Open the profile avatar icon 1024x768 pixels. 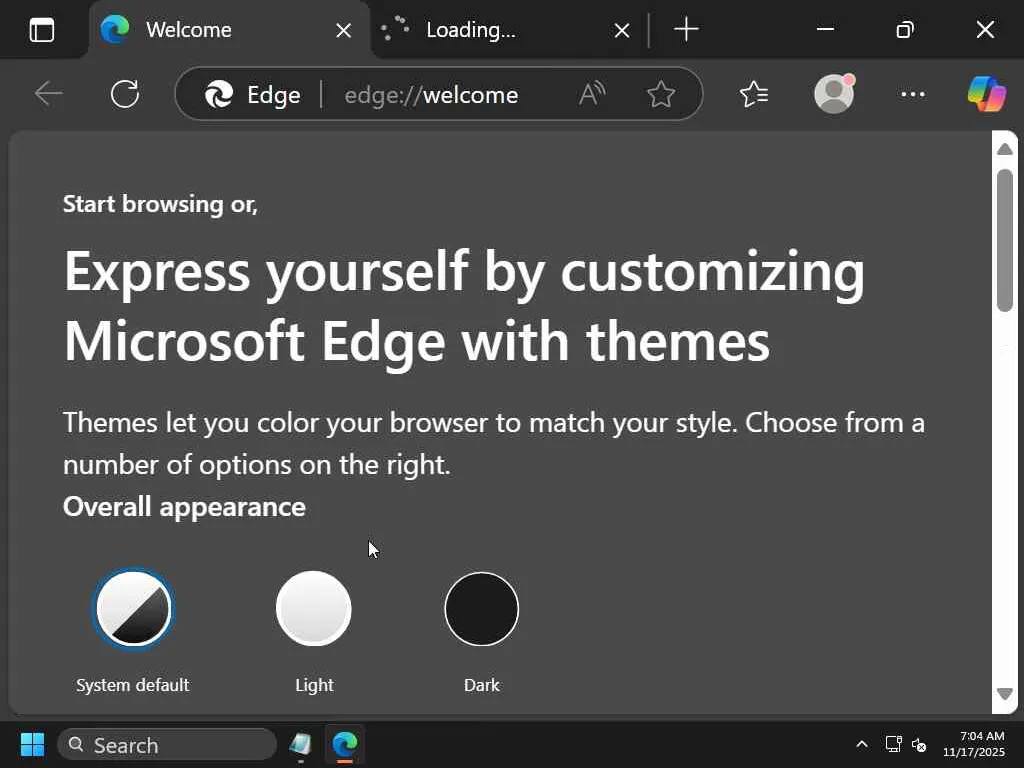pyautogui.click(x=834, y=94)
